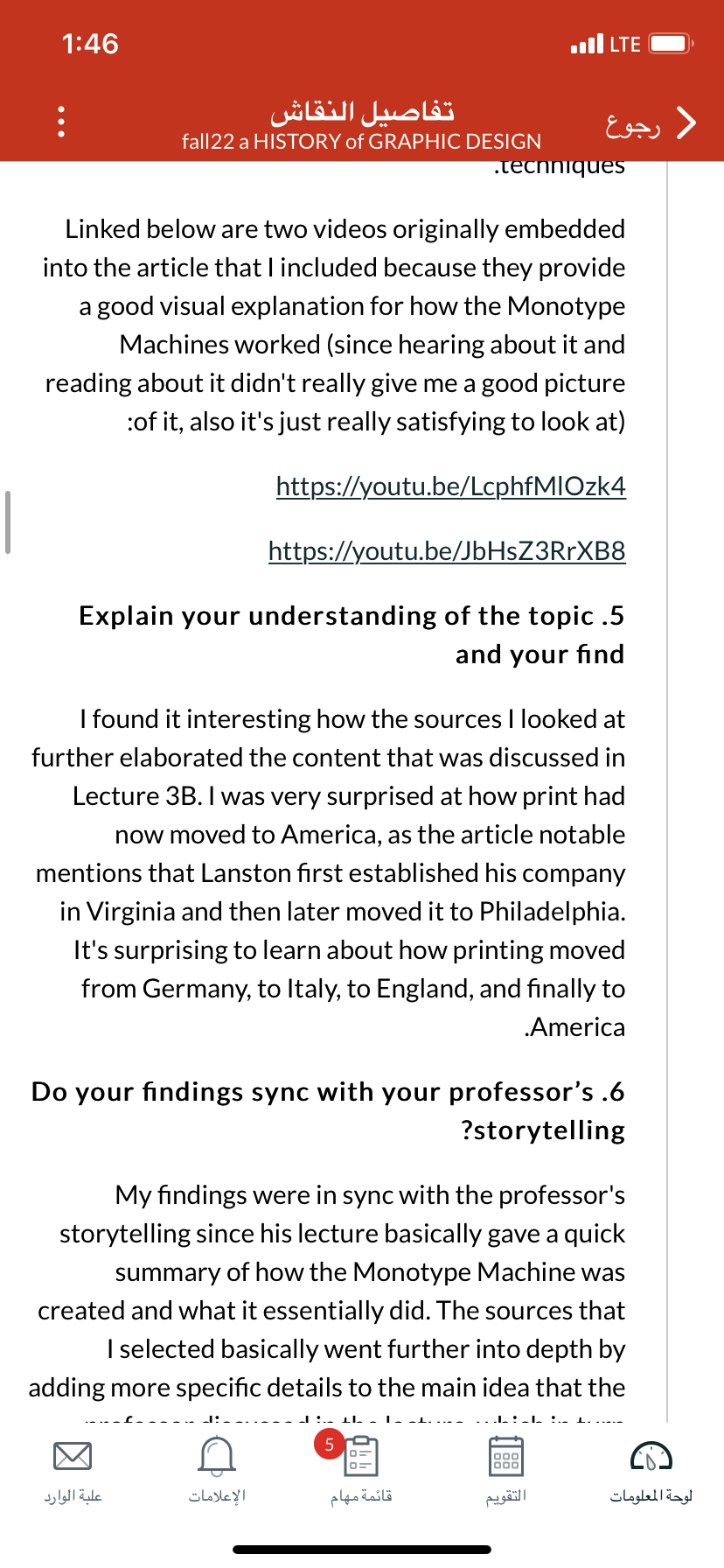Tap the gray scroll indicator at left edge

7,522
